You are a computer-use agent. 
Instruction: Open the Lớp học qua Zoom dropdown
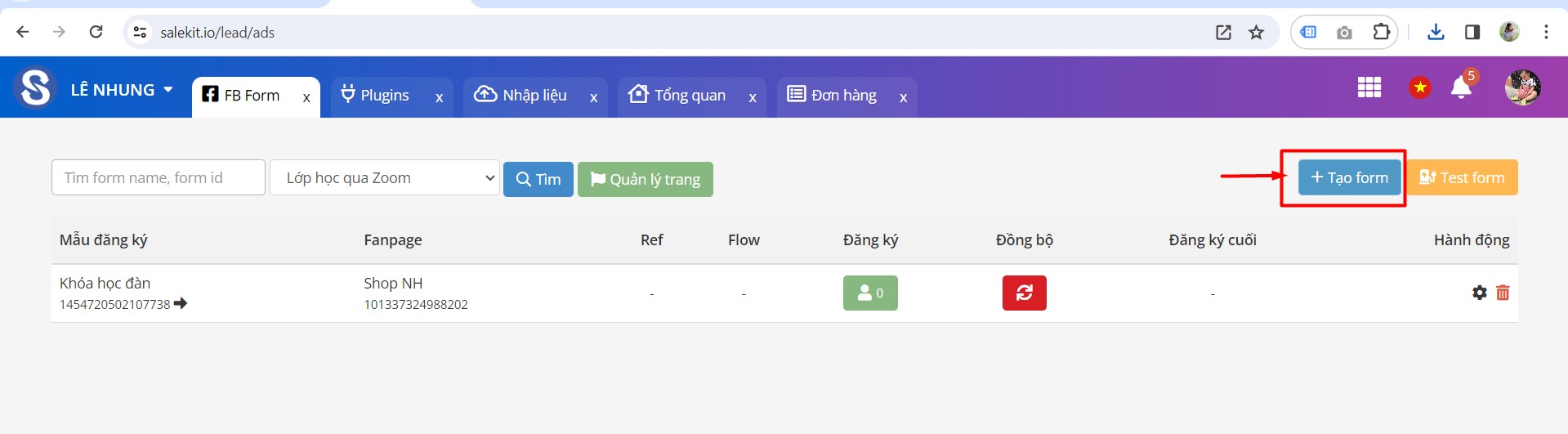385,177
